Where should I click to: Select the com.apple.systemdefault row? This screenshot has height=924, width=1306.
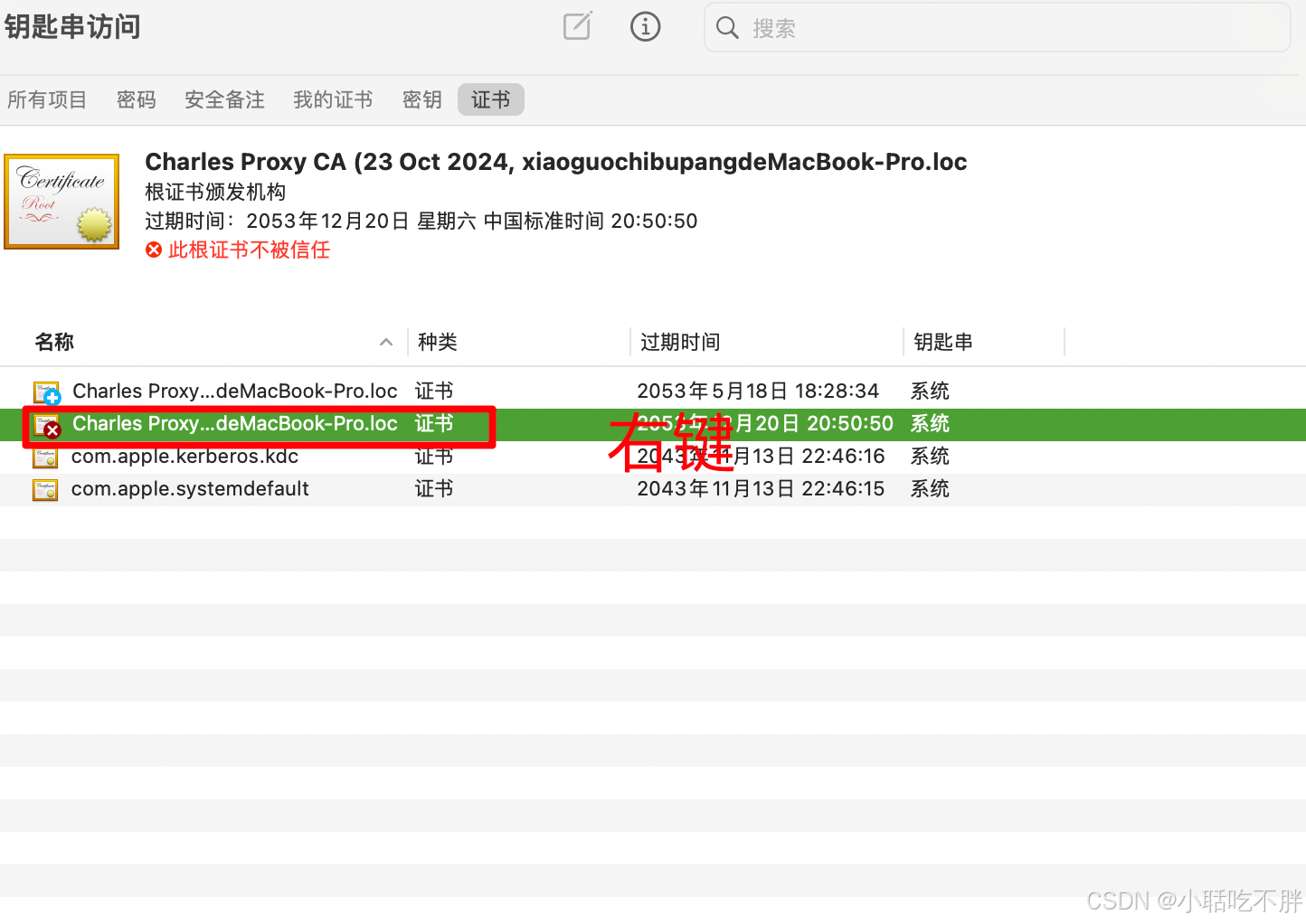[x=653, y=489]
